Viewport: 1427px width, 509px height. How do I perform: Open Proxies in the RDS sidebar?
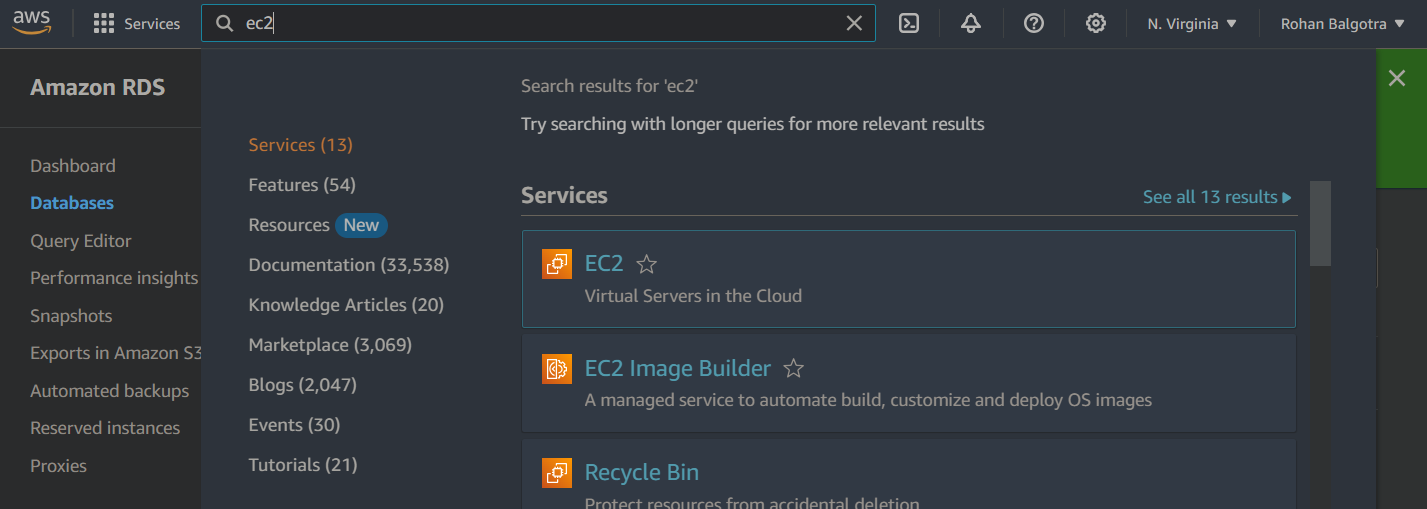point(58,466)
